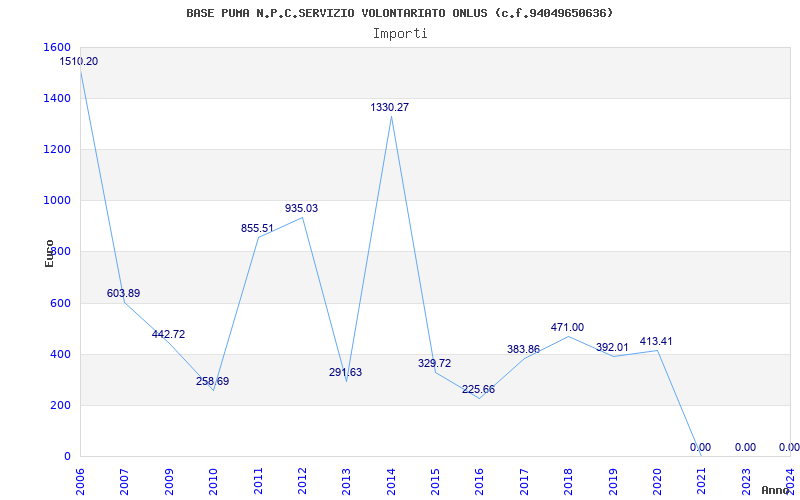The height and width of the screenshot is (500, 800).
Task: Select the 225.66 data label
Action: (479, 390)
